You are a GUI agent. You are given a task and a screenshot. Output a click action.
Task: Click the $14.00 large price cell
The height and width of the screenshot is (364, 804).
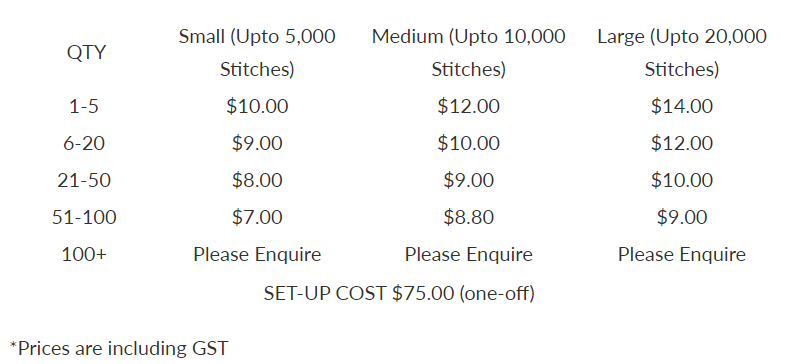(x=681, y=106)
